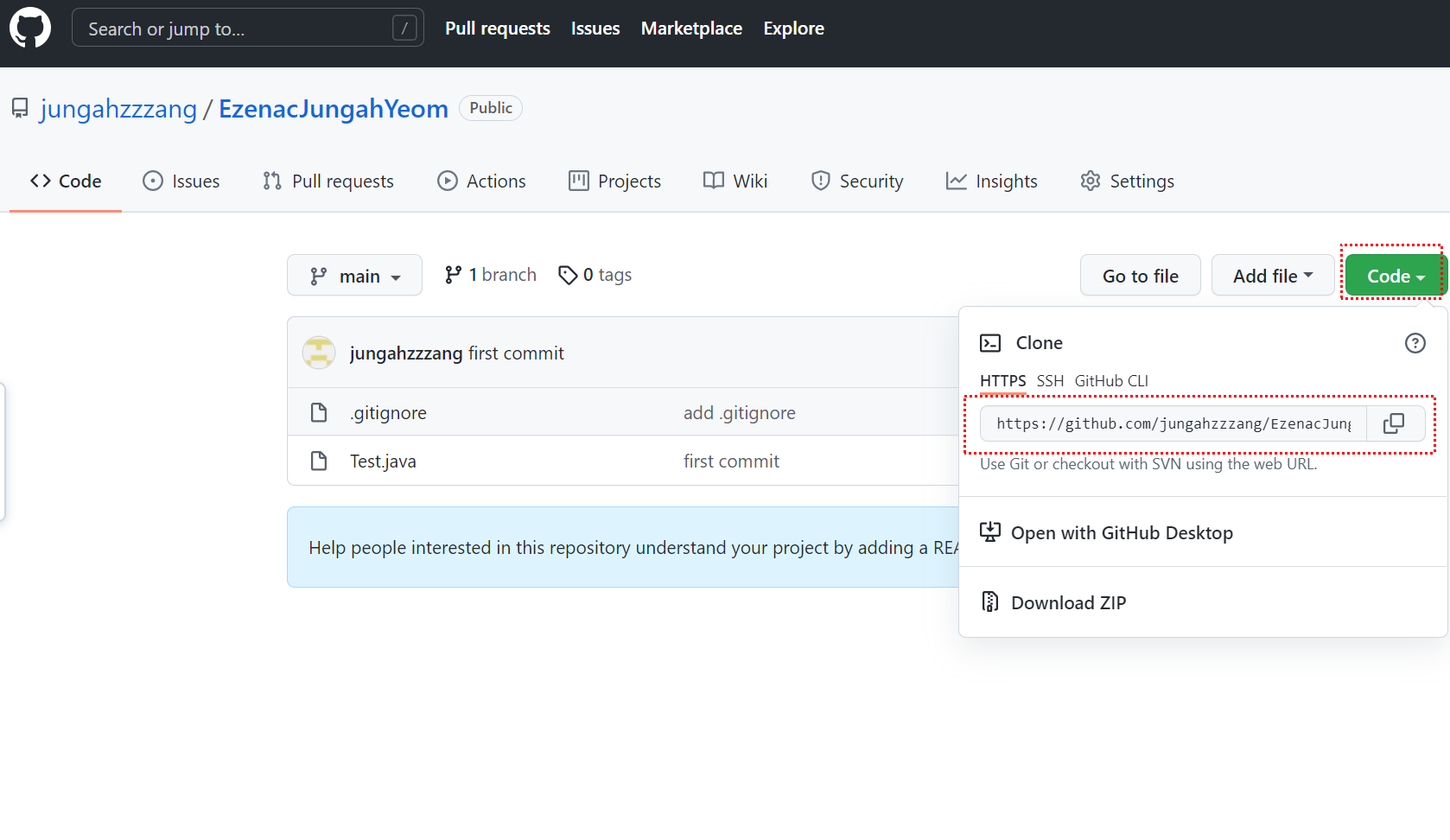The width and height of the screenshot is (1450, 840).
Task: Open EzenacJungahYeom repository link
Action: pyautogui.click(x=334, y=109)
